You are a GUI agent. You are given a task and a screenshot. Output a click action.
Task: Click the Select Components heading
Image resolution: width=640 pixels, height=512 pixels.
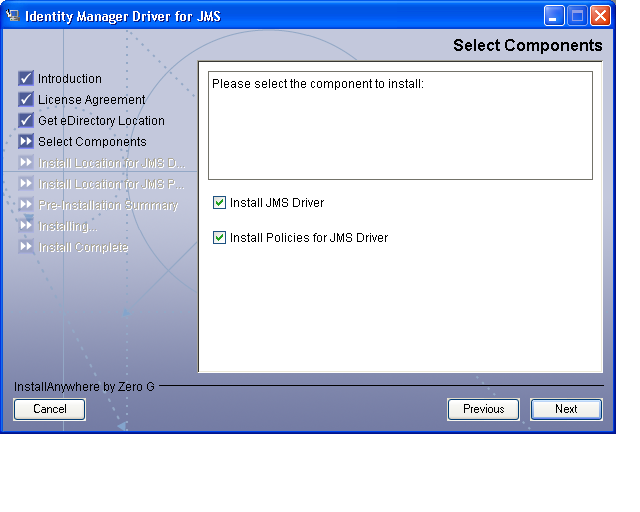point(528,45)
